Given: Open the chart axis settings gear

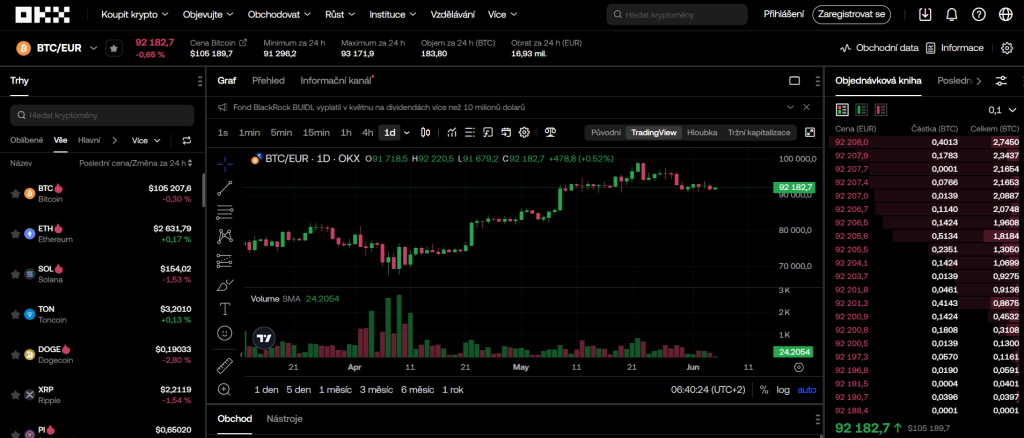Looking at the screenshot, I should click(x=798, y=368).
